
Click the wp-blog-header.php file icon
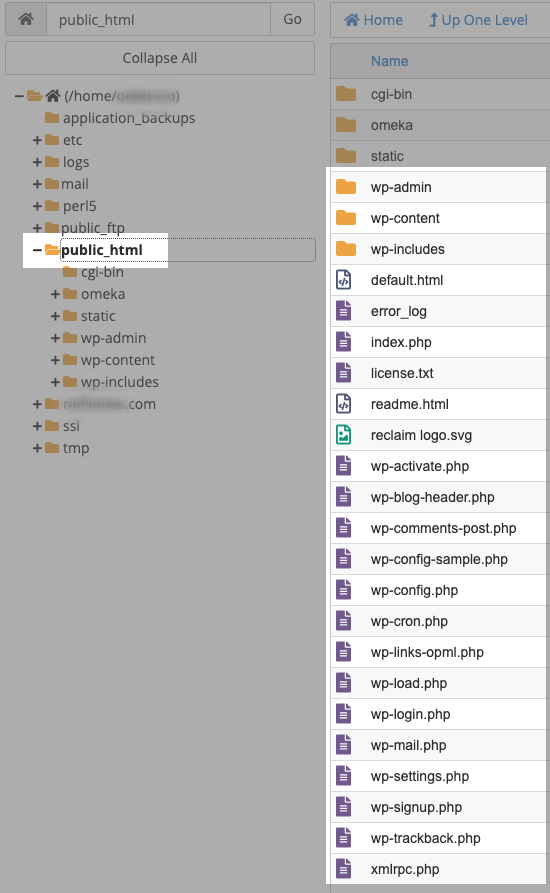click(343, 497)
